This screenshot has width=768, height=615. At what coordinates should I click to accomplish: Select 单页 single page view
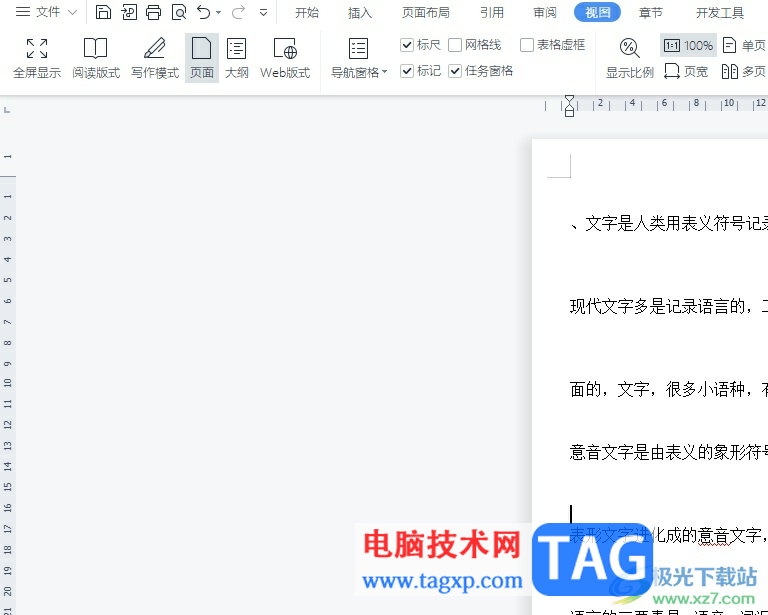(x=744, y=46)
